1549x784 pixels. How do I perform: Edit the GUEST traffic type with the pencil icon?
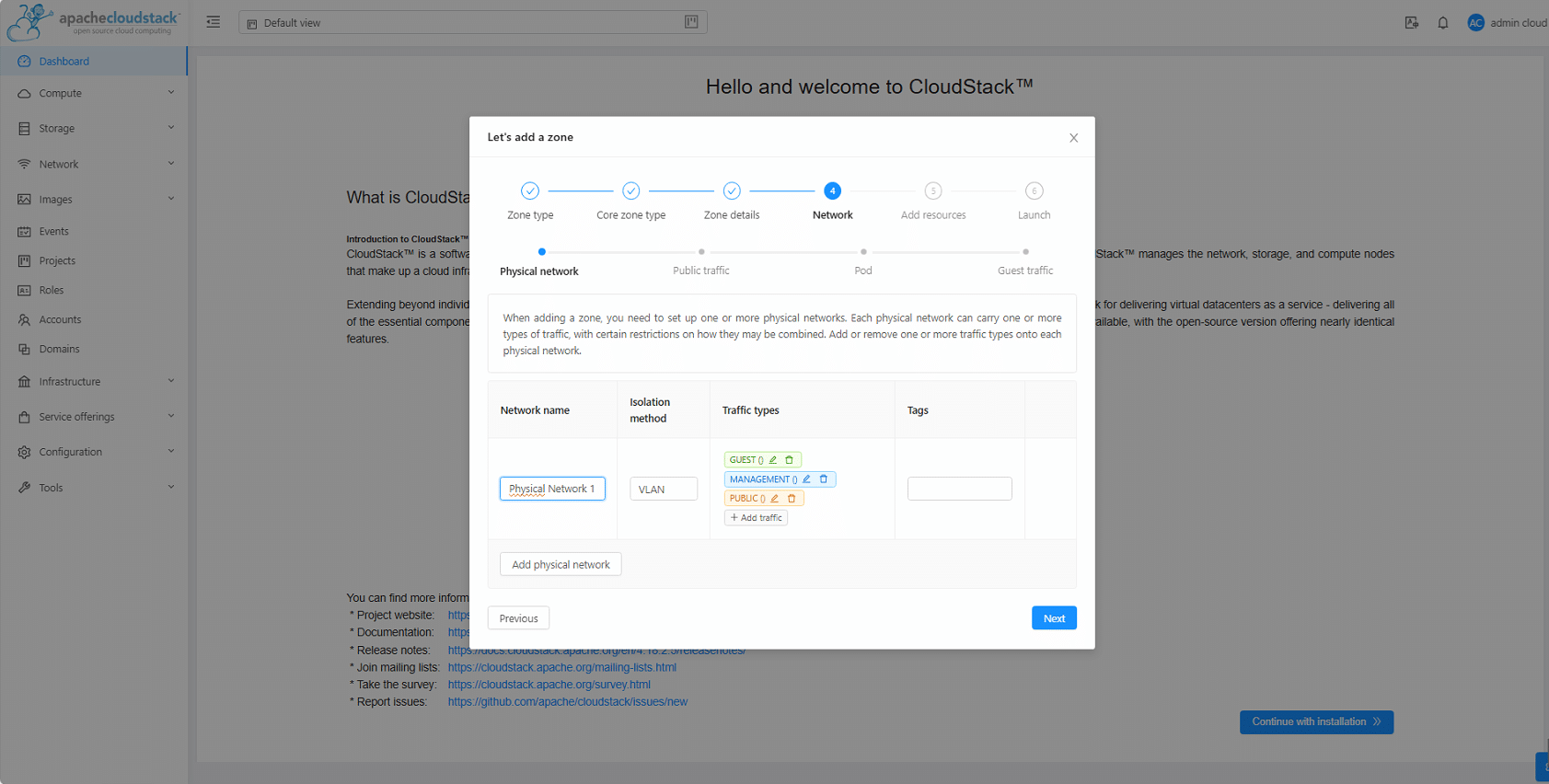773,460
